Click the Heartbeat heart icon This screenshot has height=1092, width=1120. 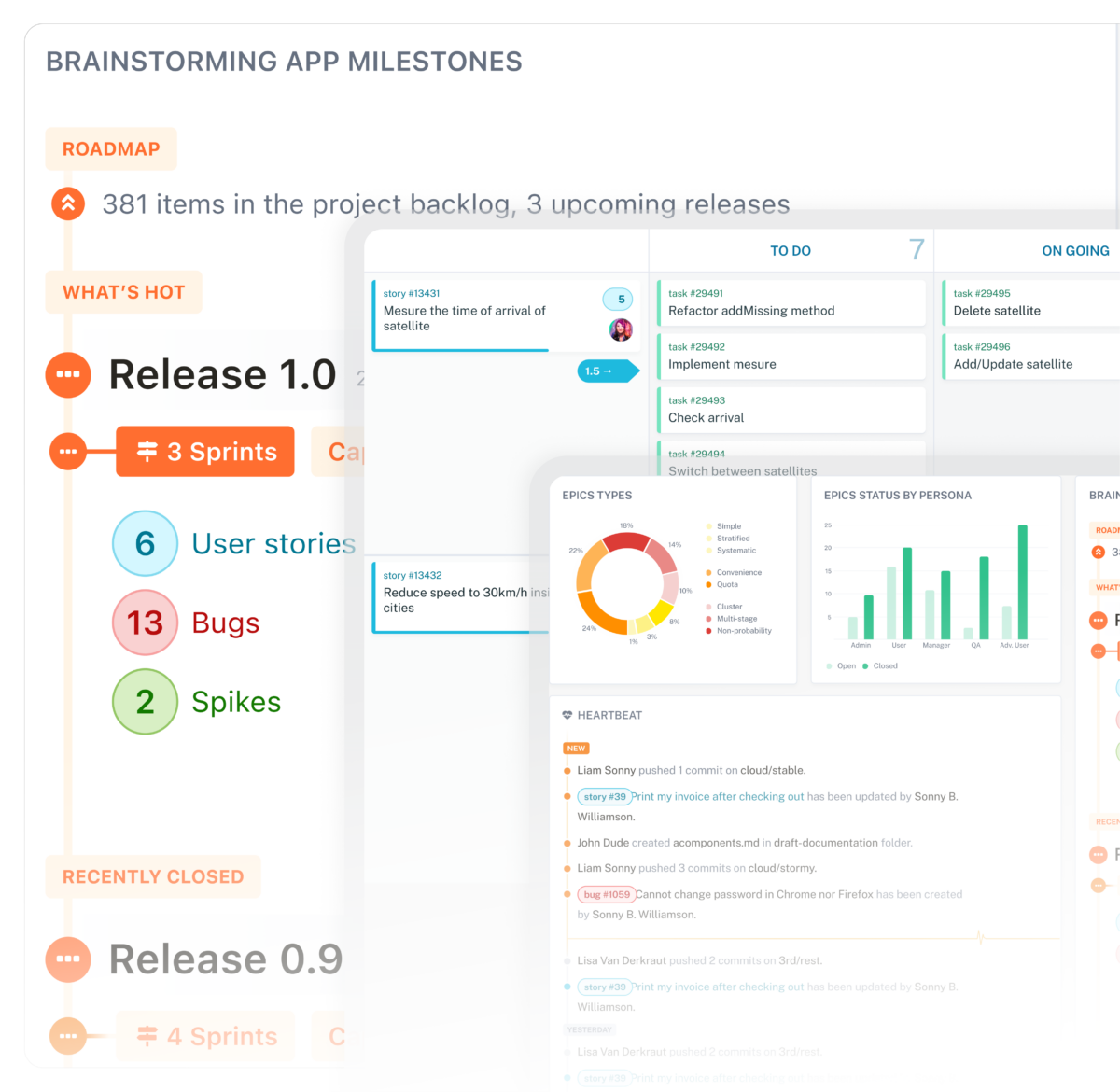click(x=567, y=715)
